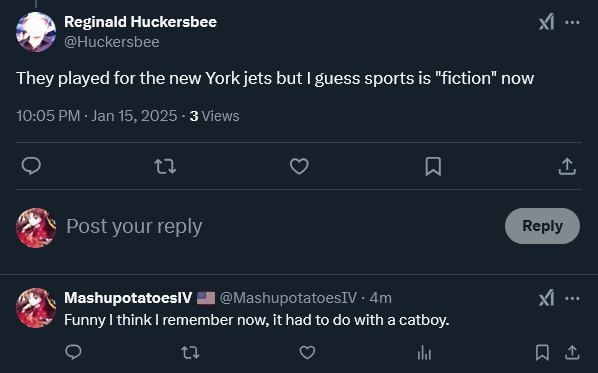Viewport: 598px width, 373px height.
Task: Open the @Huckersbee handle link
Action: coord(112,42)
